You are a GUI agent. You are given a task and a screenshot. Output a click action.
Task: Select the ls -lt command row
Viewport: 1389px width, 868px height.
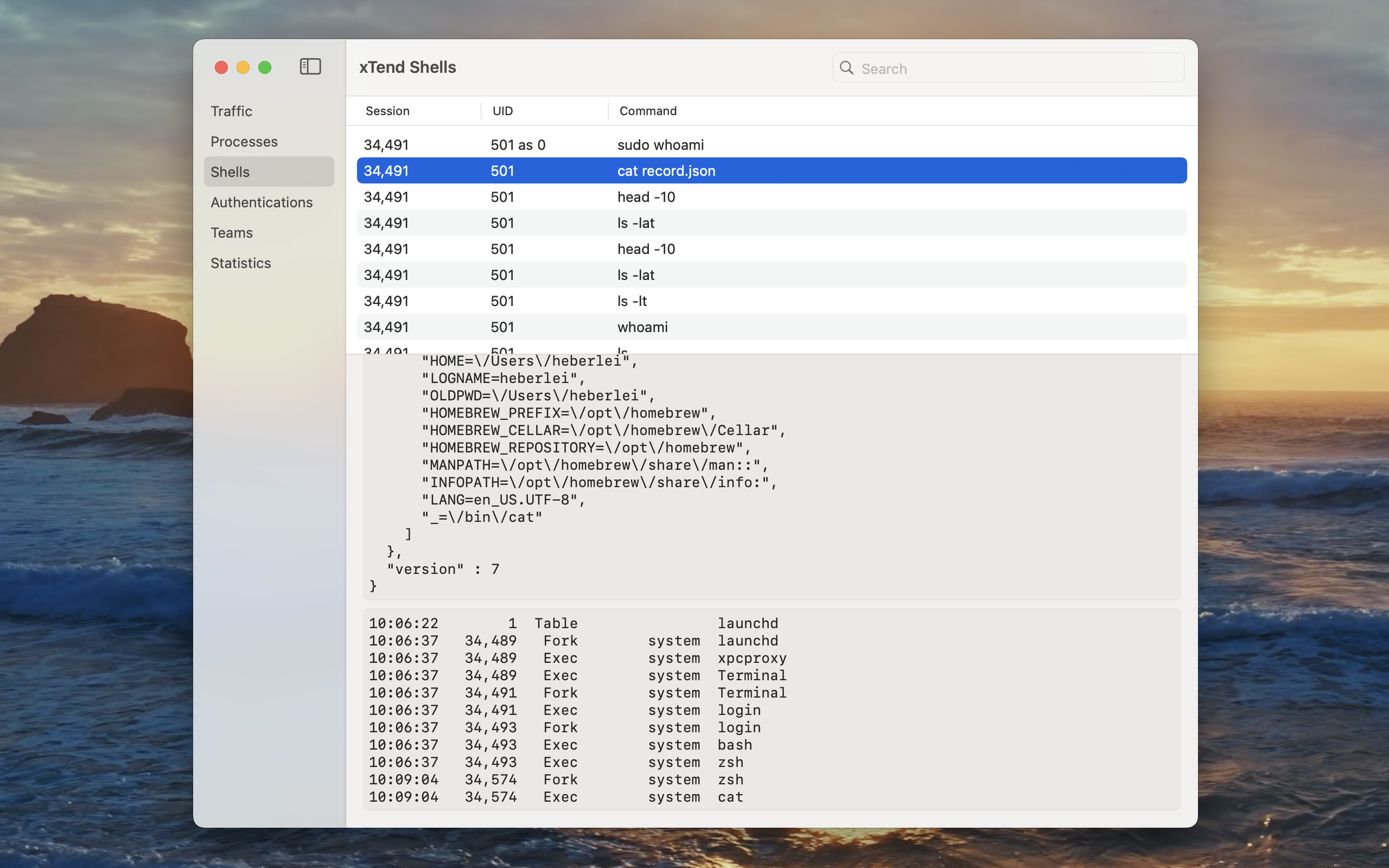[632, 301]
